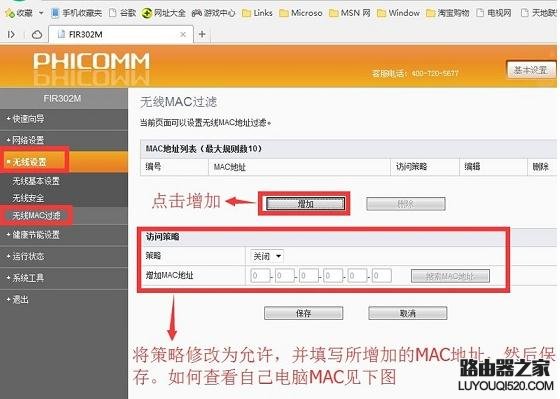Open the 游戏中心 bookmark
560x399 pixels.
tap(213, 13)
